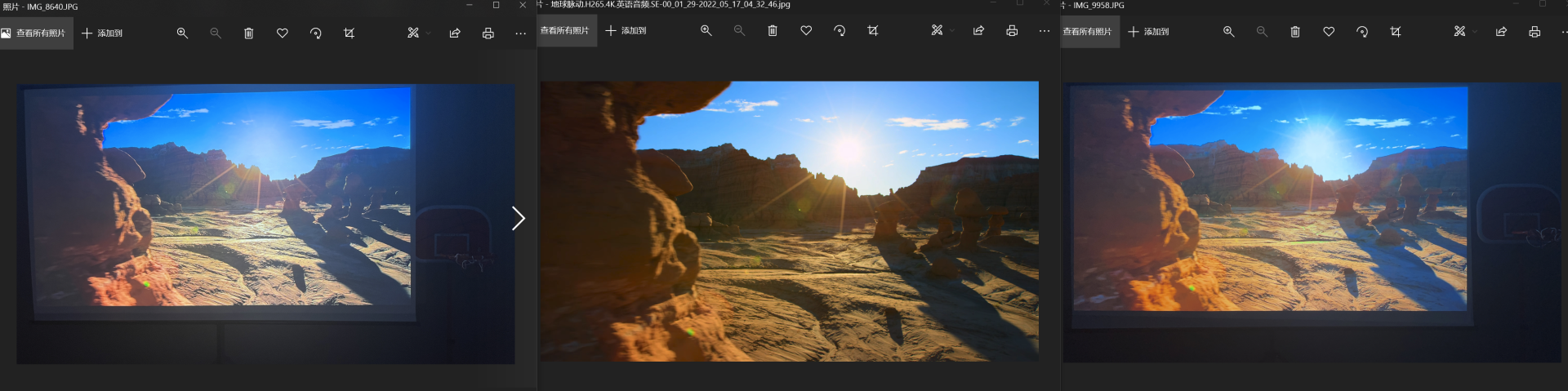Print the IMG_9958.JPG photo
1568x391 pixels.
[1534, 32]
